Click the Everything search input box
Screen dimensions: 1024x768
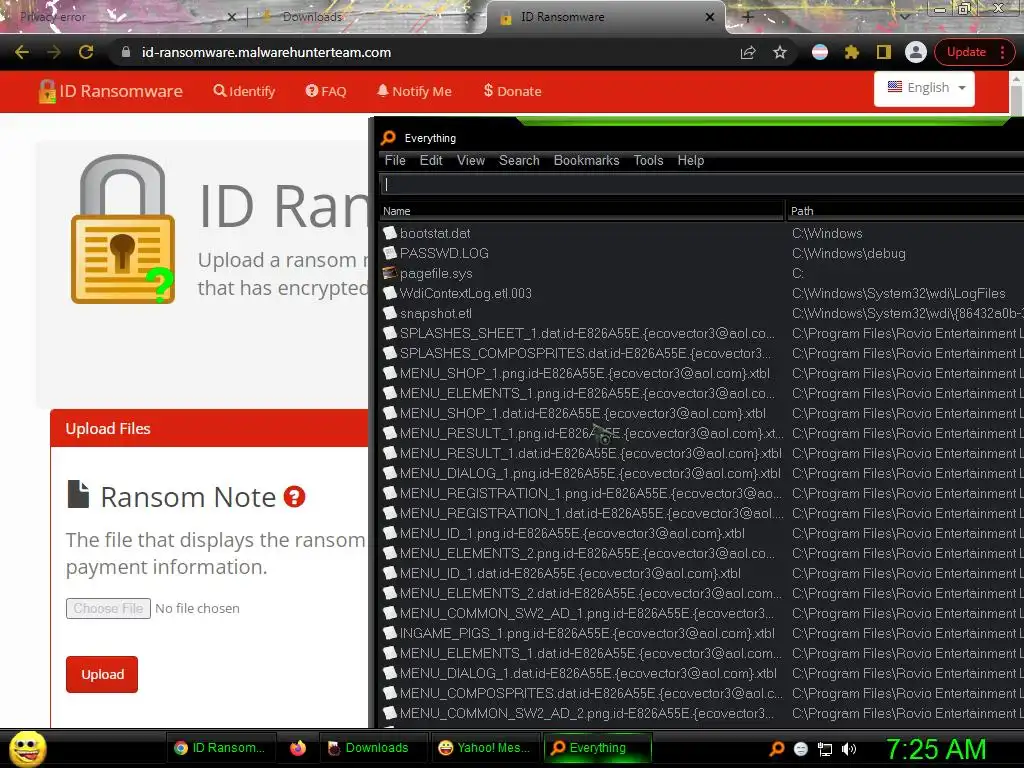[702, 185]
